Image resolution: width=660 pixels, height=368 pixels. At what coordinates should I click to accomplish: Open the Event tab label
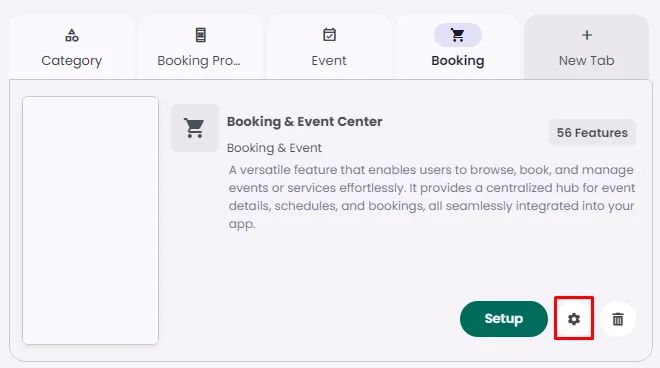pyautogui.click(x=329, y=61)
